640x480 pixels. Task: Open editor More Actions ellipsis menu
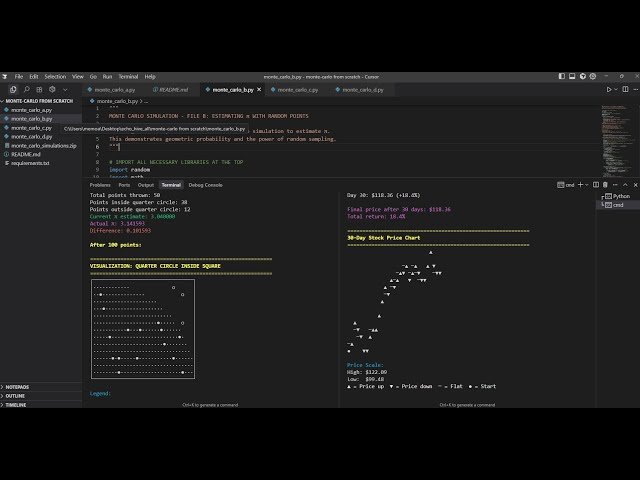point(636,89)
